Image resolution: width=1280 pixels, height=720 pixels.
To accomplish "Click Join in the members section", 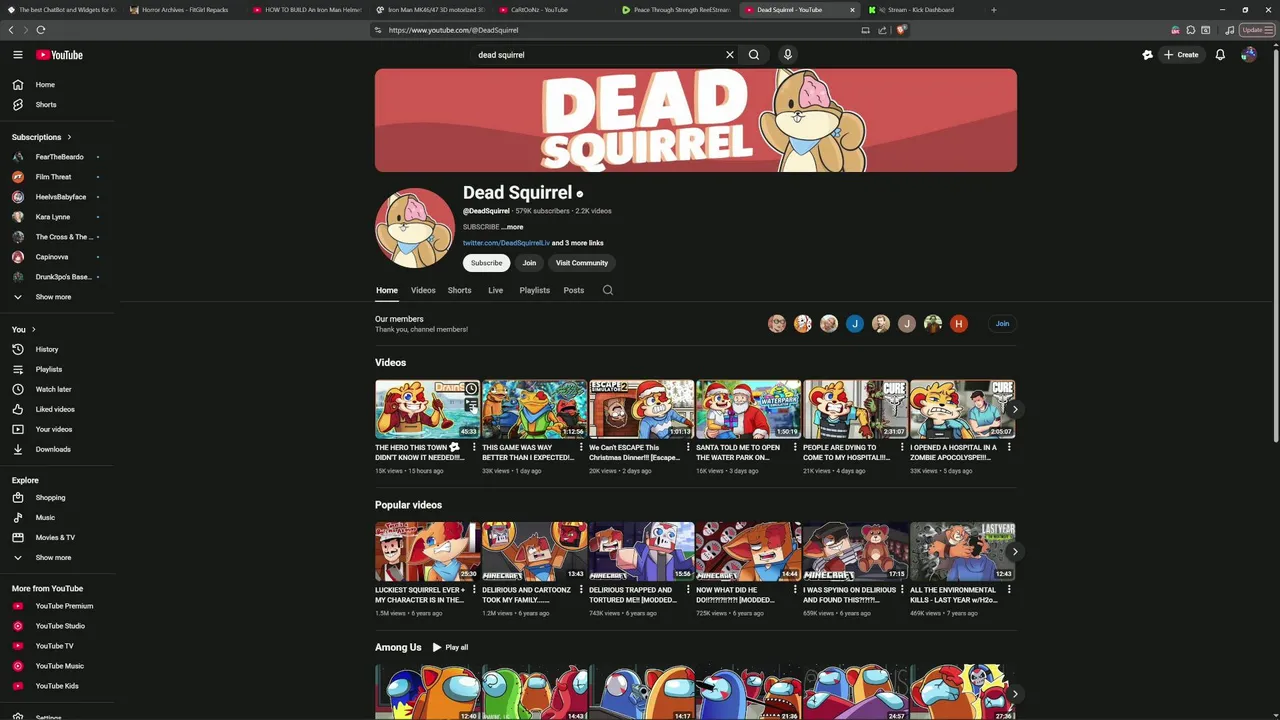I will click(1002, 324).
